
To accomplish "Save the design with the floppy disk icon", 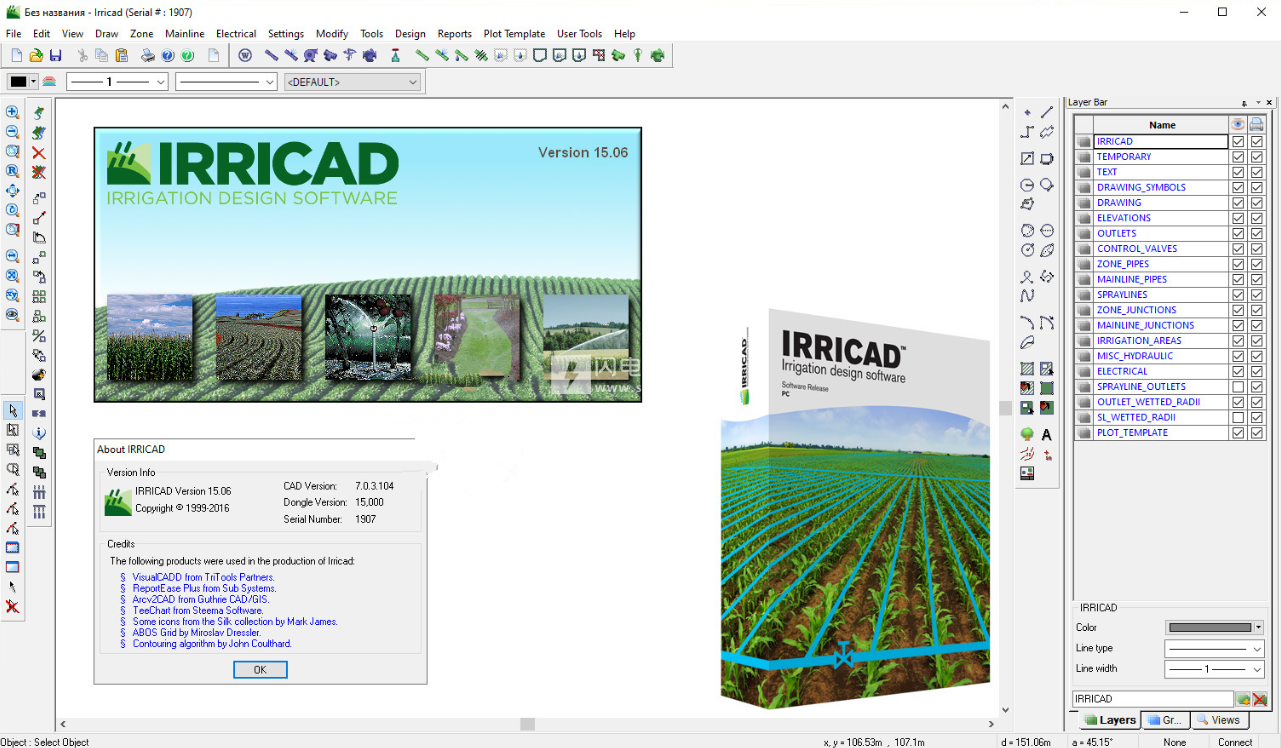I will pyautogui.click(x=55, y=56).
